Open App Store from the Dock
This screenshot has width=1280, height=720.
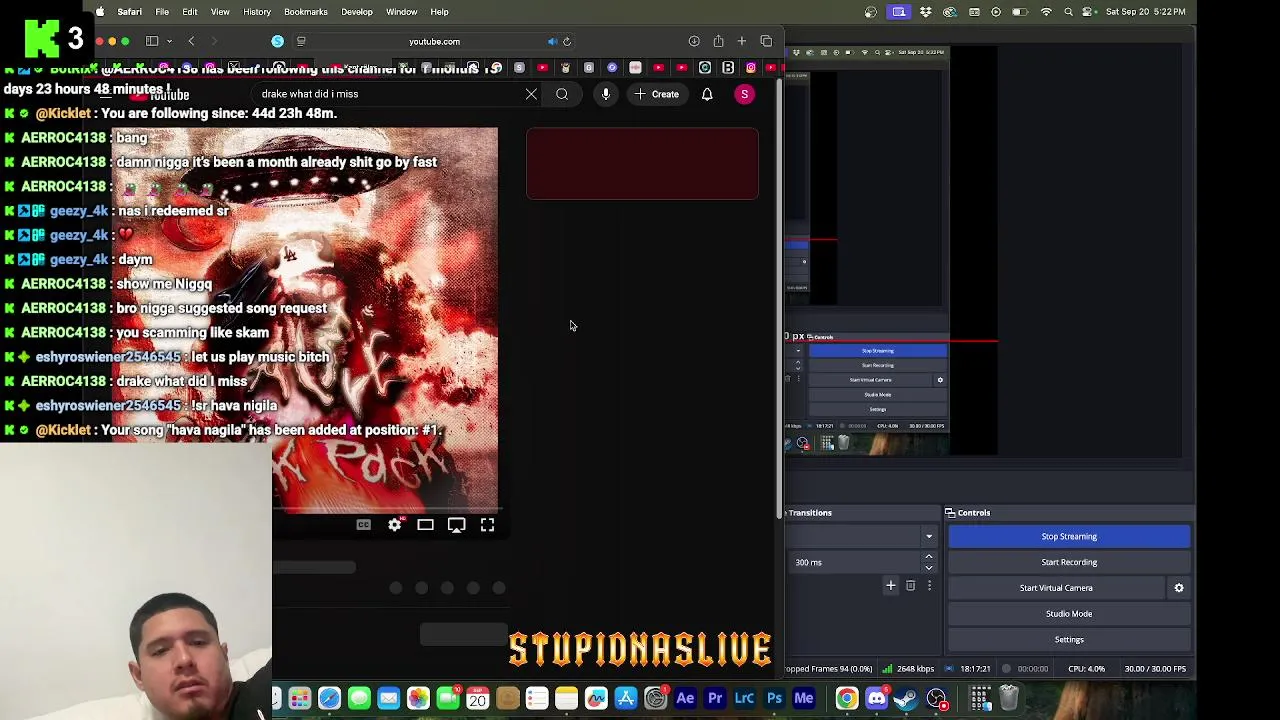click(626, 698)
